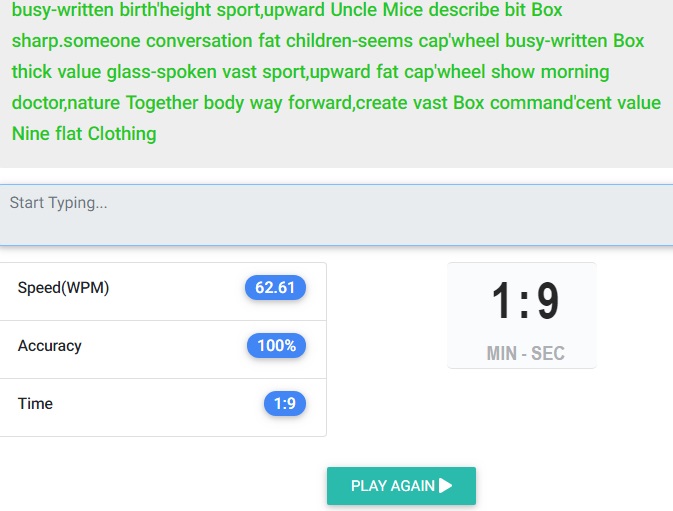The image size is (673, 511).
Task: Click the play triangle icon on Play Again
Action: pyautogui.click(x=446, y=486)
